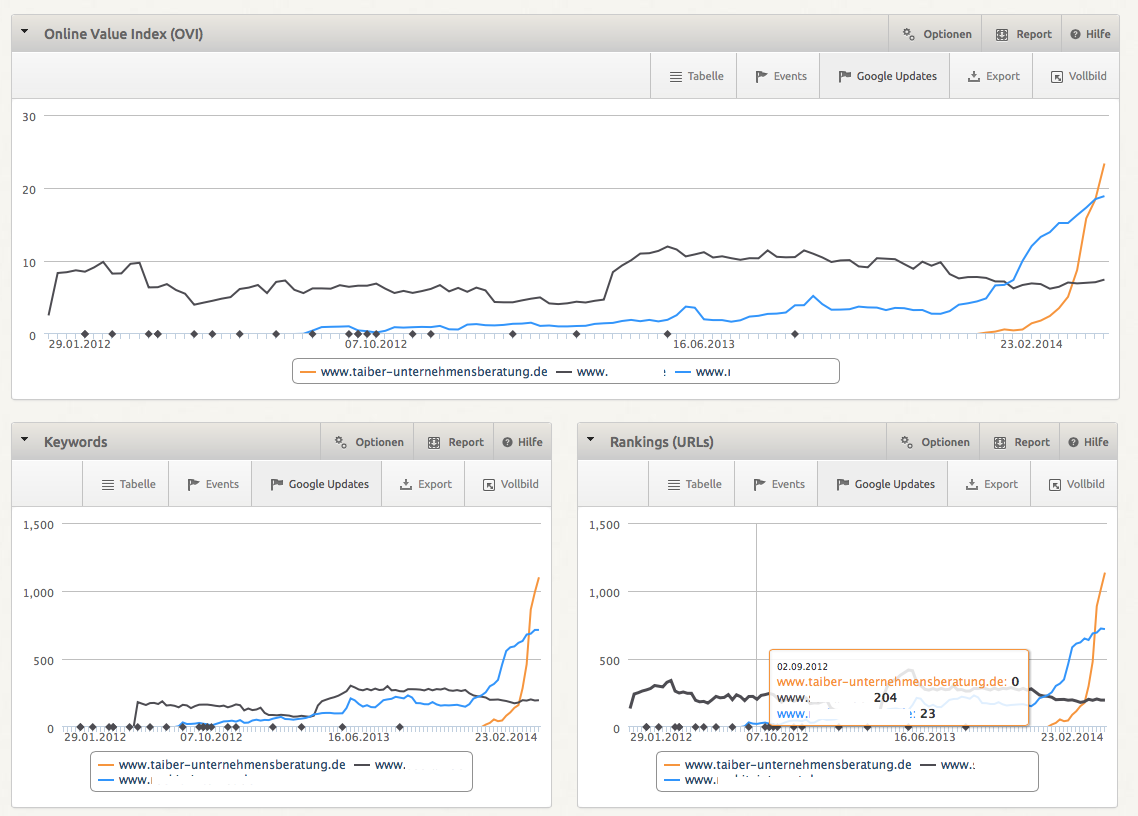Open Hilfe in the Keywords panel header
This screenshot has height=816, width=1138.
click(523, 442)
